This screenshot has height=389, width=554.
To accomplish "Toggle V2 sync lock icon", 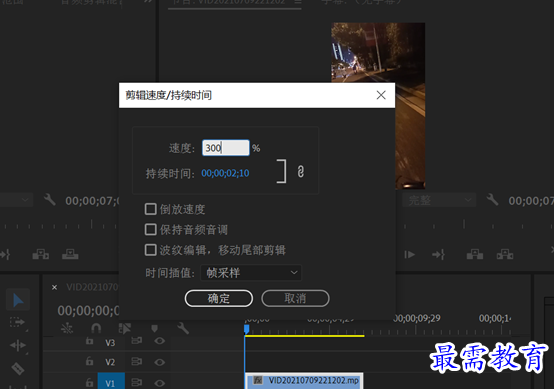I will (x=136, y=361).
